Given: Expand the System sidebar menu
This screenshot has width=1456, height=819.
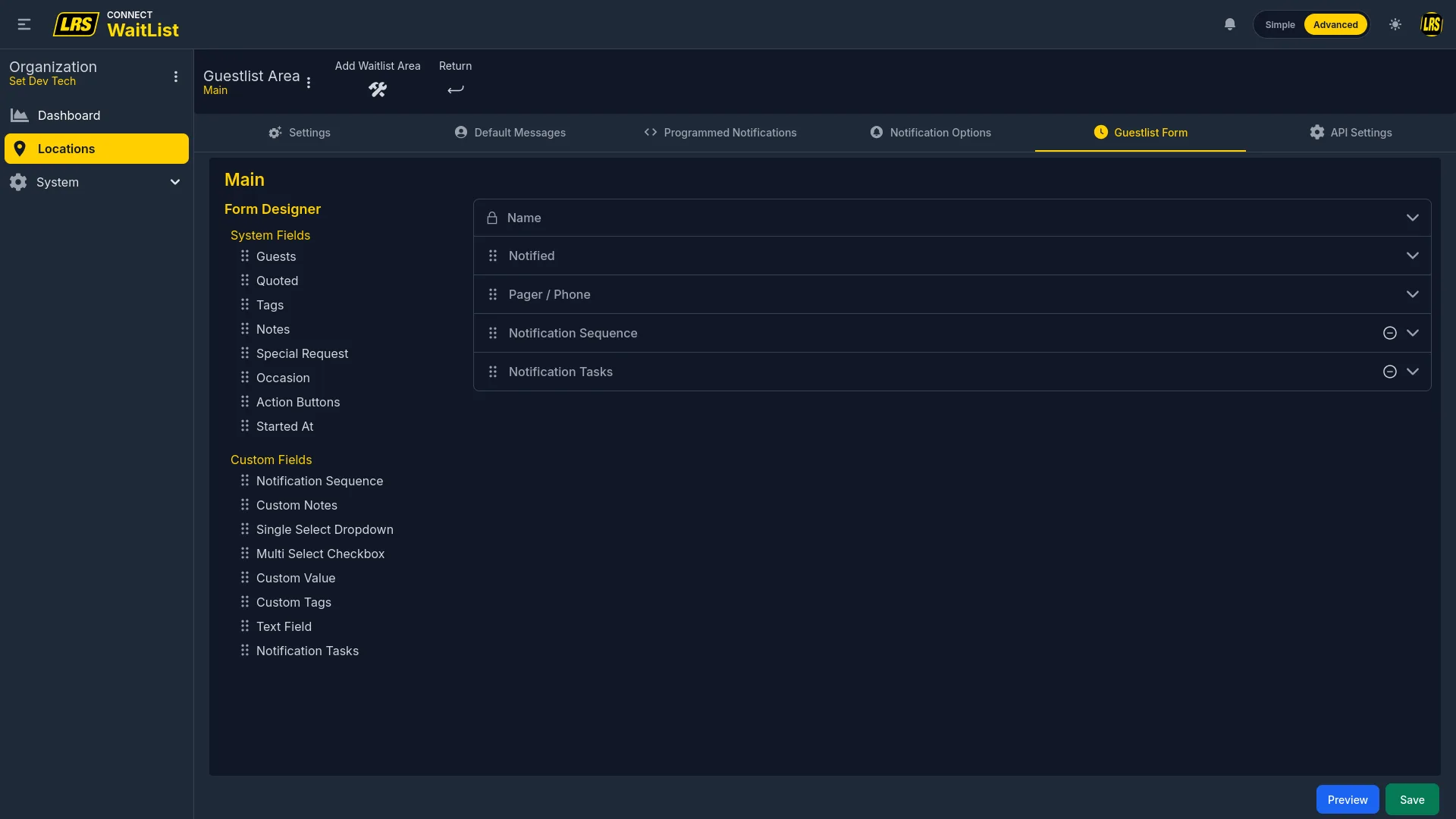Looking at the screenshot, I should (96, 182).
